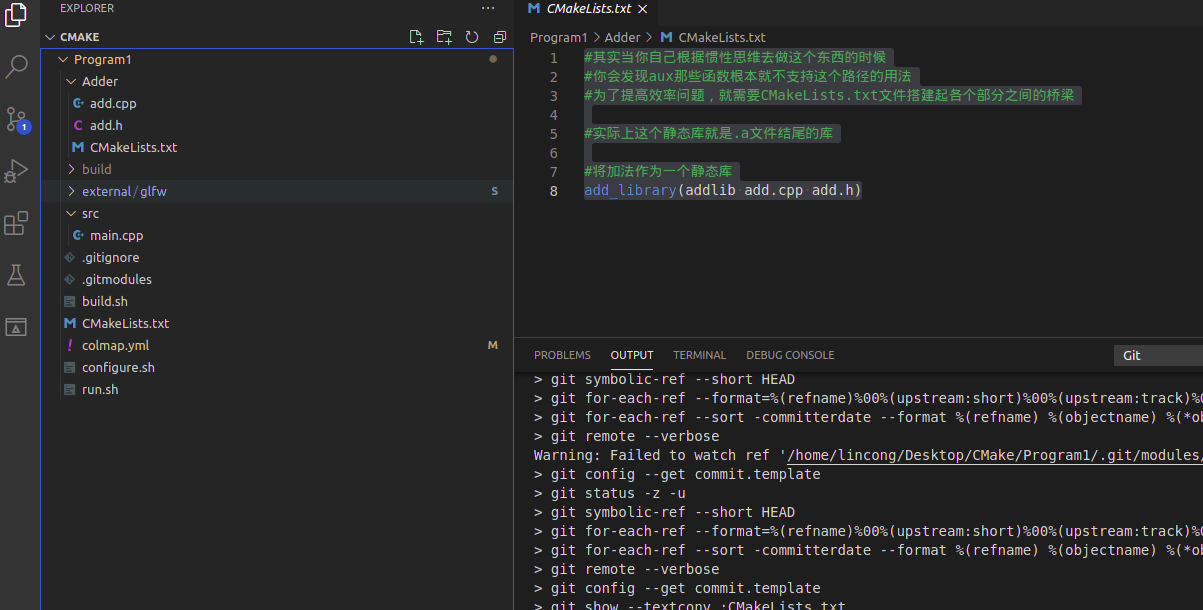Click the 'git status -z -u' output line
Viewport: 1203px width, 610px height.
[x=618, y=493]
